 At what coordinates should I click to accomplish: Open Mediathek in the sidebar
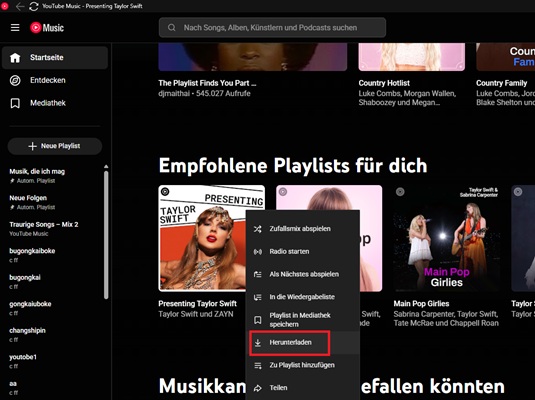55,103
